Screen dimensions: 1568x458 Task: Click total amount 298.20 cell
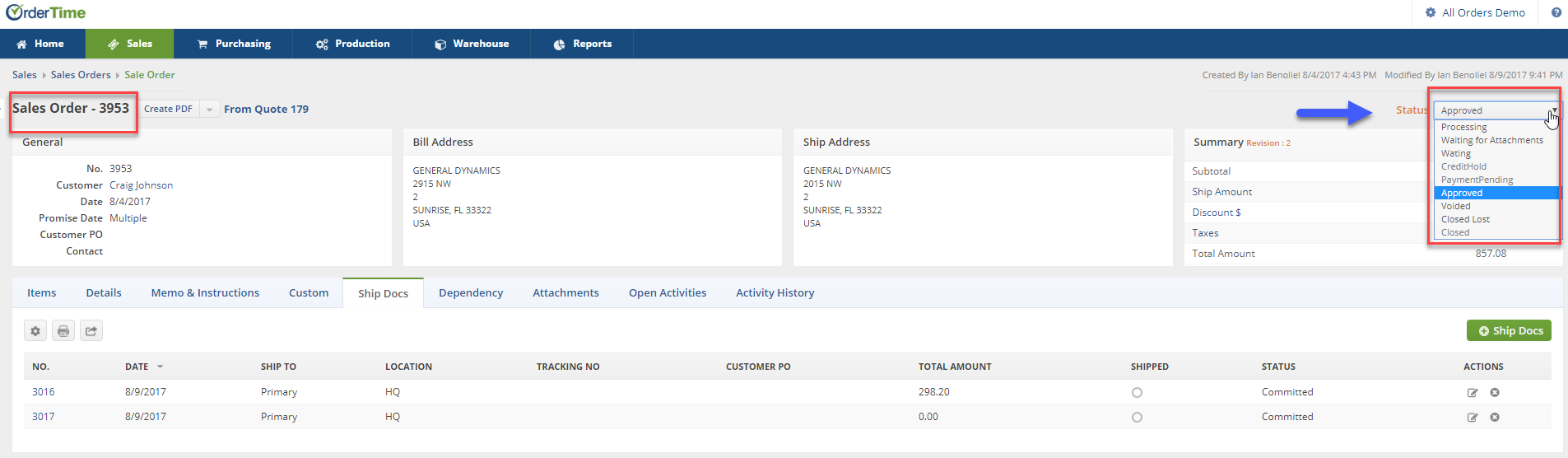click(934, 392)
